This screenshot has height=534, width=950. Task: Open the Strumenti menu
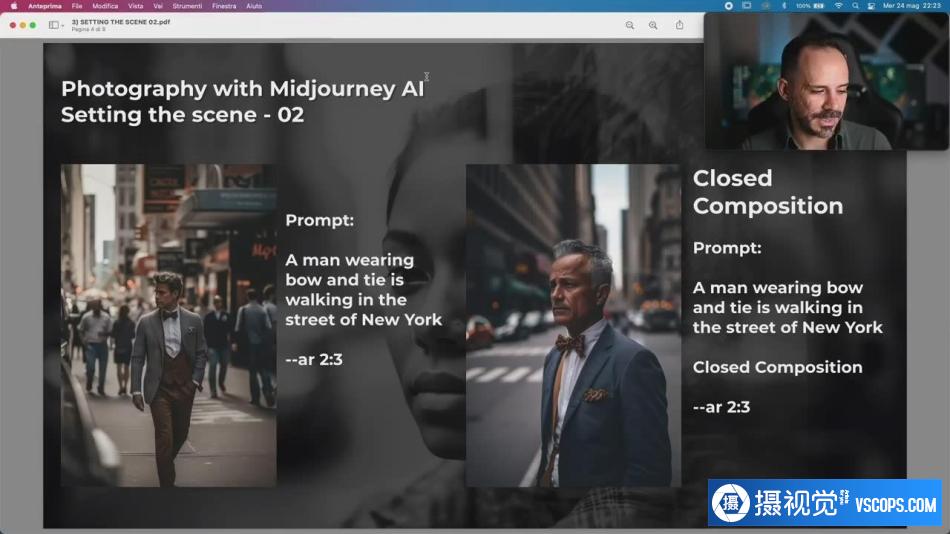click(187, 6)
